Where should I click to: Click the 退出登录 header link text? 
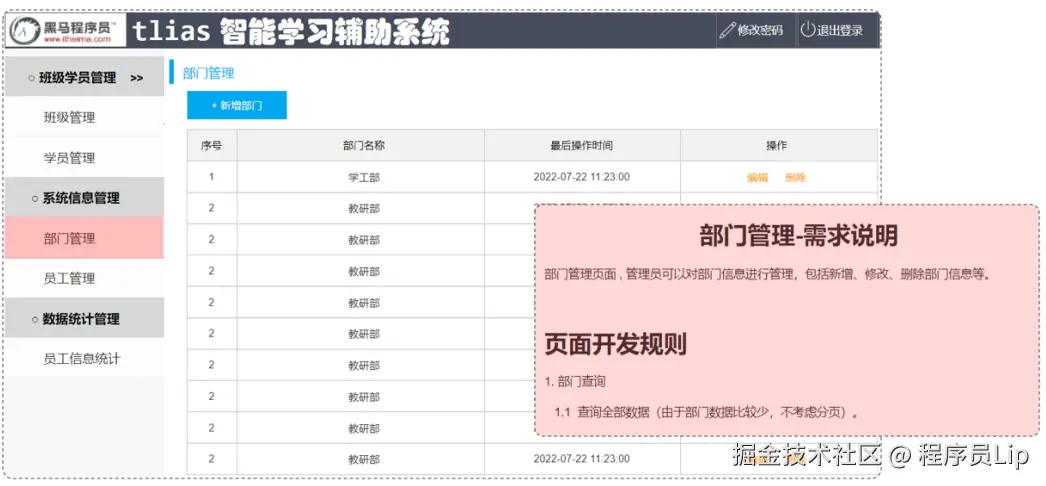(840, 30)
